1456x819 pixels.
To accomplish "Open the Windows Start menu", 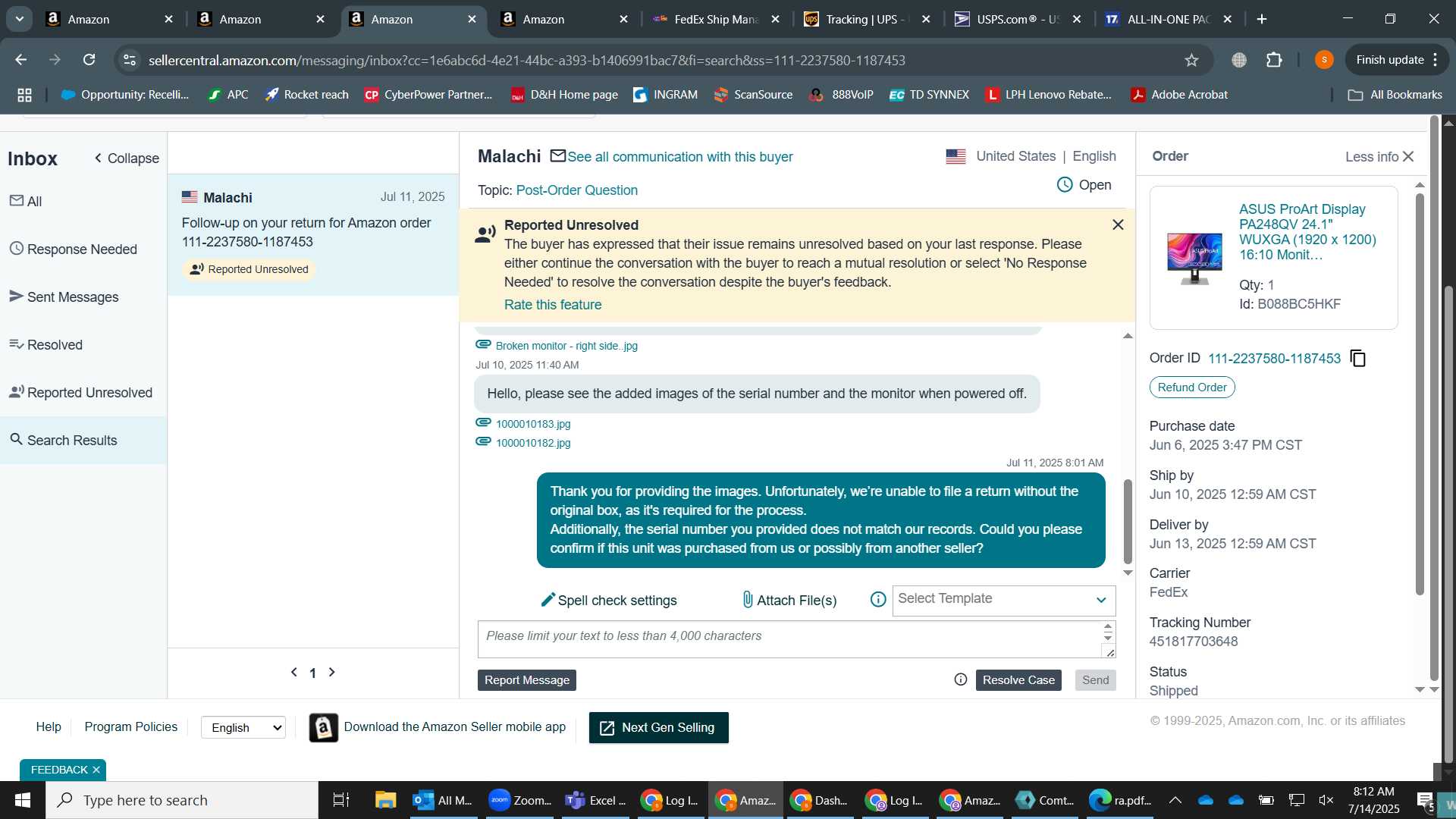I will coord(23,800).
